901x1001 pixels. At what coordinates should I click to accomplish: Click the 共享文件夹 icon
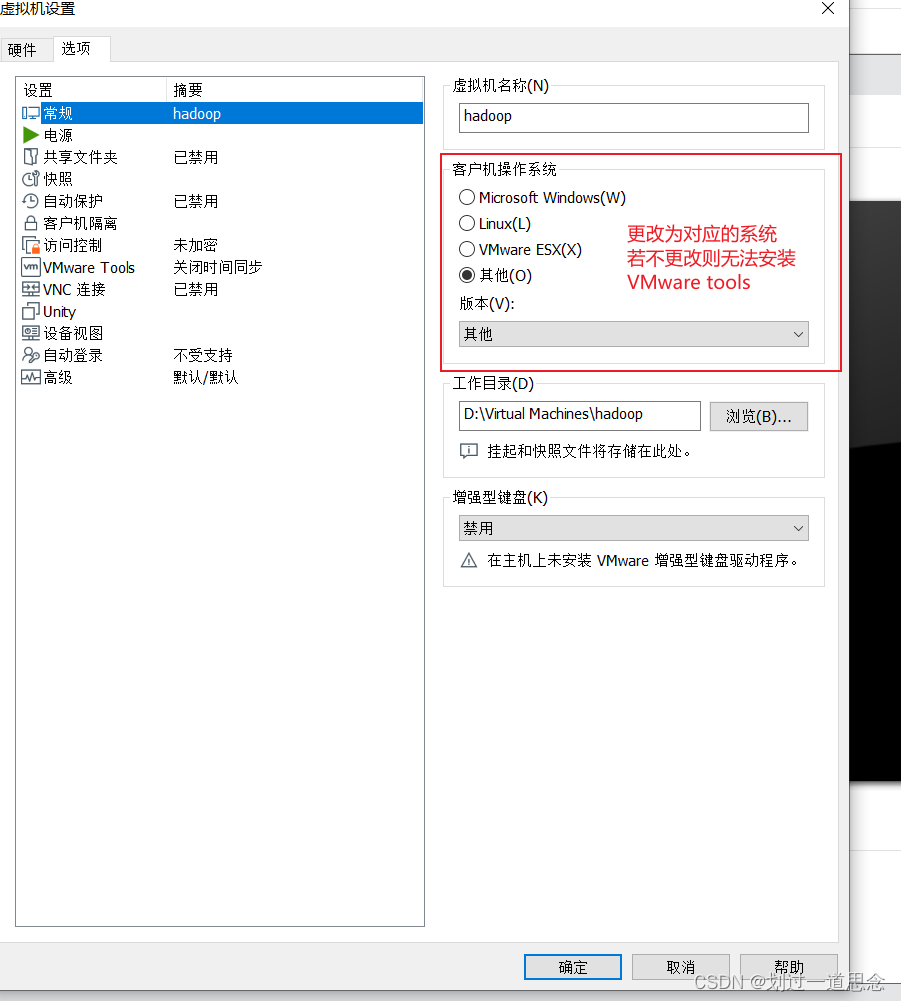(31, 157)
